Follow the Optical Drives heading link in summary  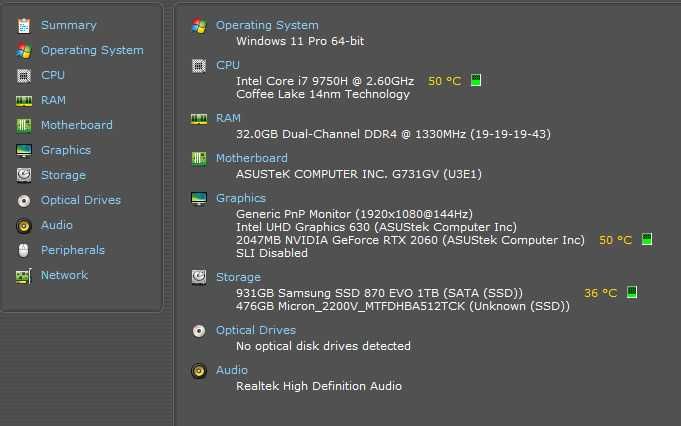pos(256,330)
